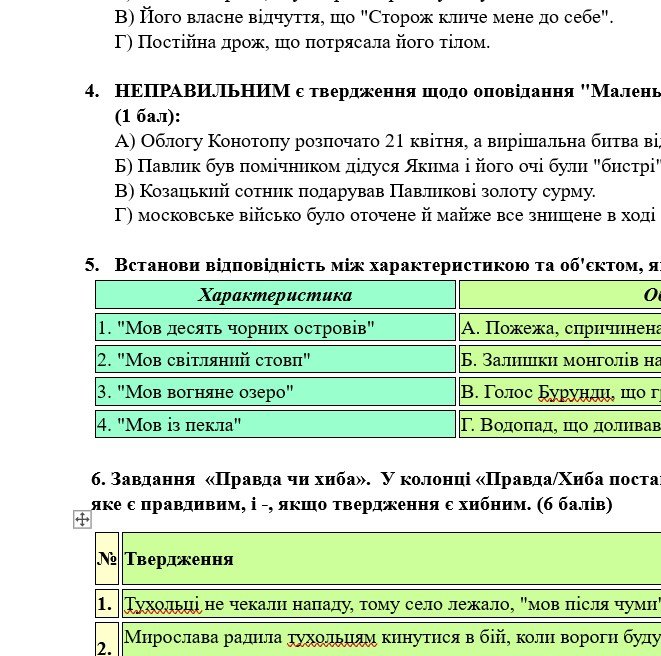Viewport: 661px width, 656px height.
Task: Pick answer В 'Козацький сотник подарував'
Action: [355, 190]
